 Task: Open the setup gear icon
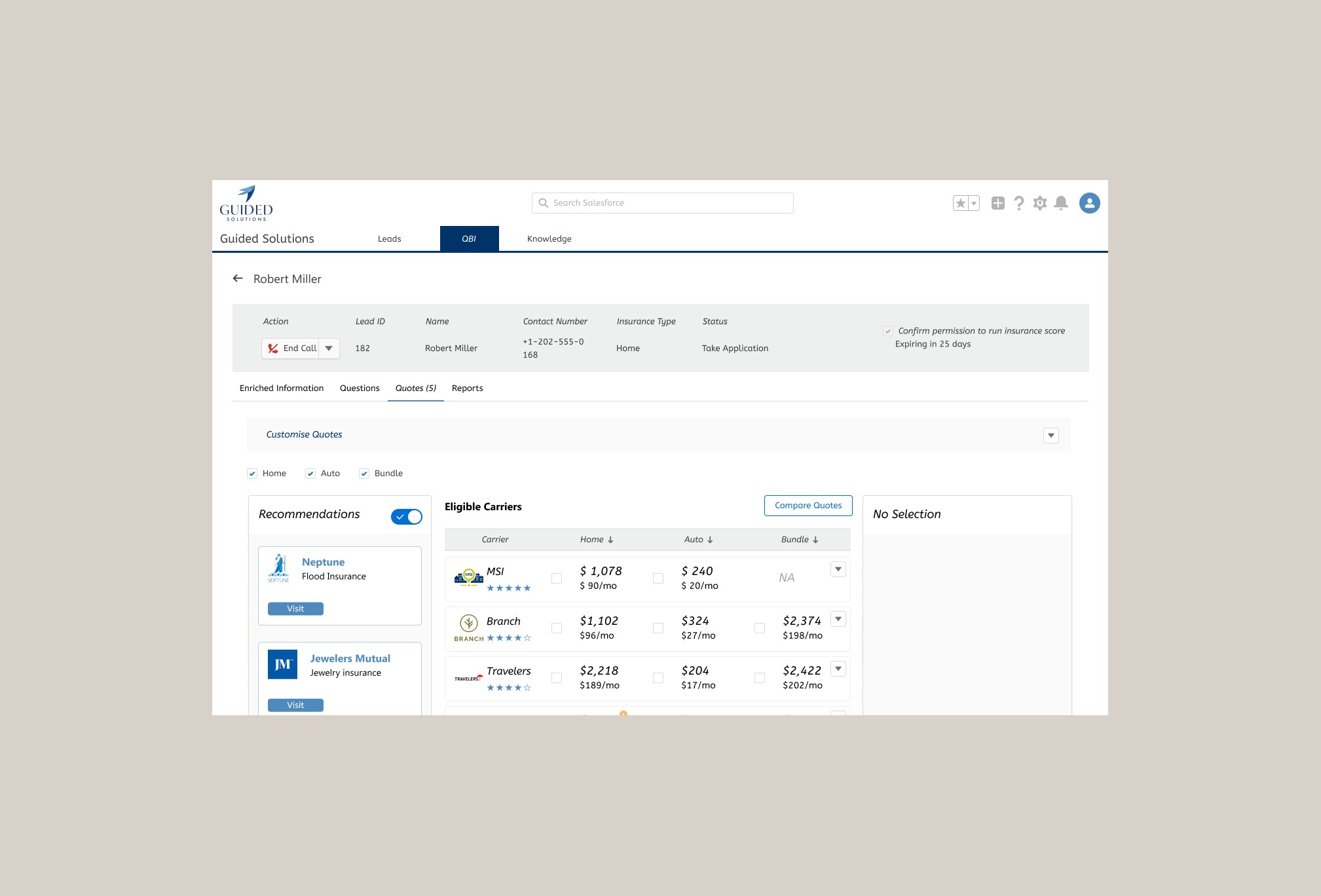(x=1040, y=203)
